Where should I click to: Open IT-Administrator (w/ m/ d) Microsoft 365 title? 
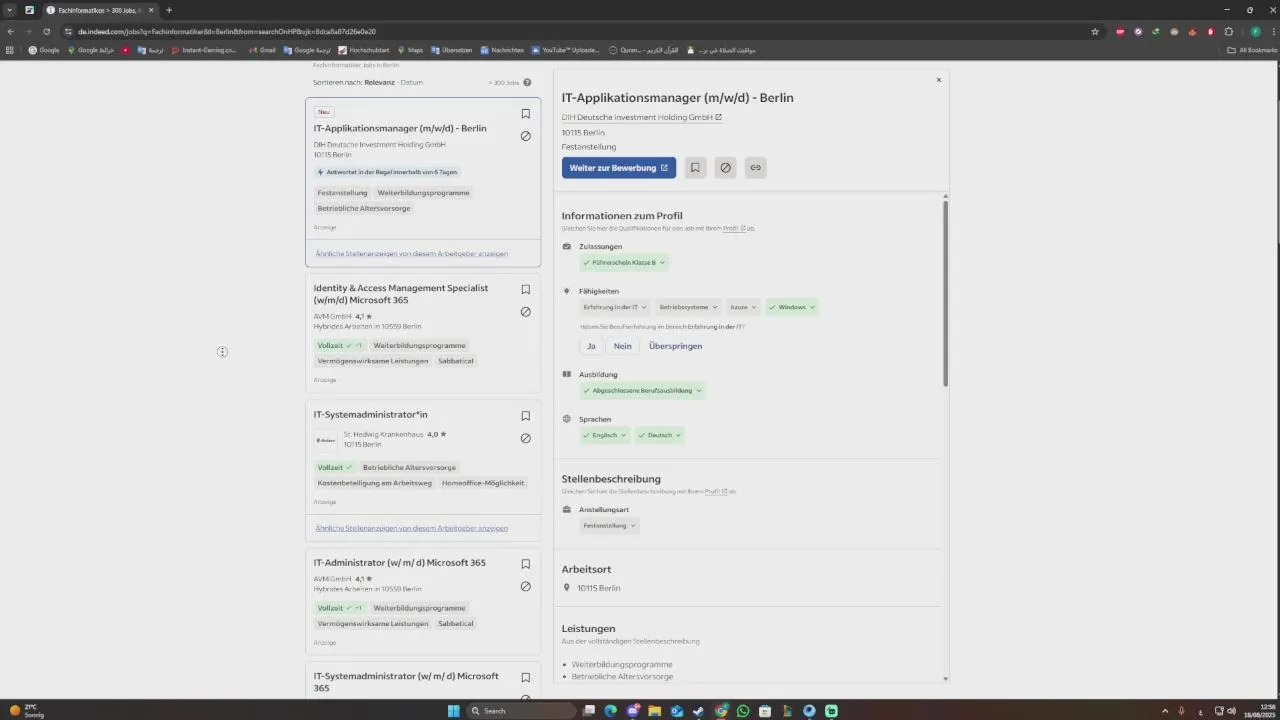399,563
